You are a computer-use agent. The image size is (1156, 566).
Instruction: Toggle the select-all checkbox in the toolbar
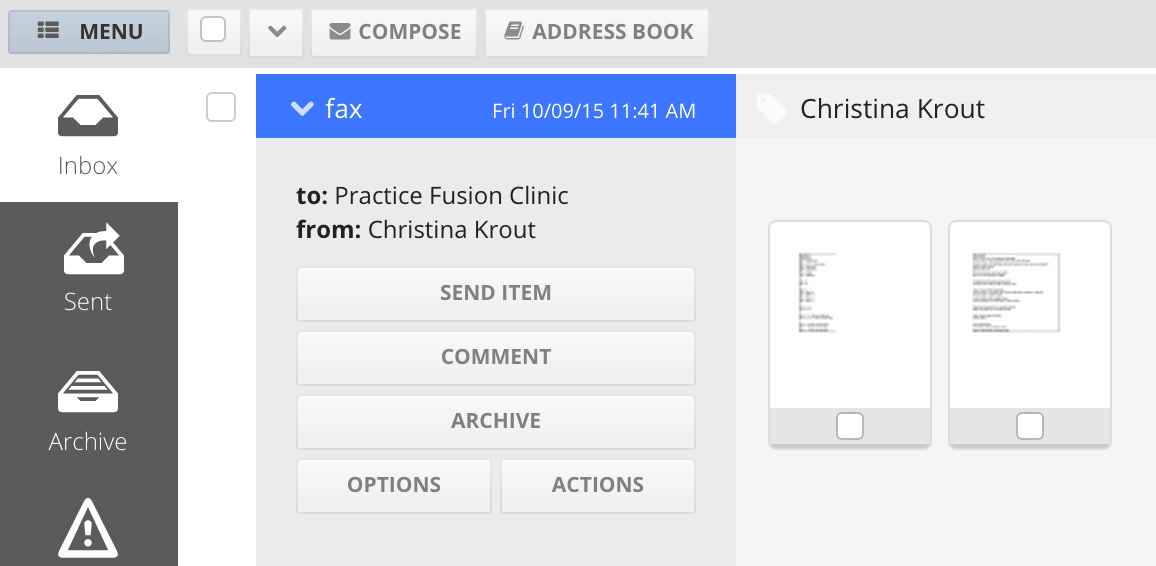pyautogui.click(x=213, y=31)
